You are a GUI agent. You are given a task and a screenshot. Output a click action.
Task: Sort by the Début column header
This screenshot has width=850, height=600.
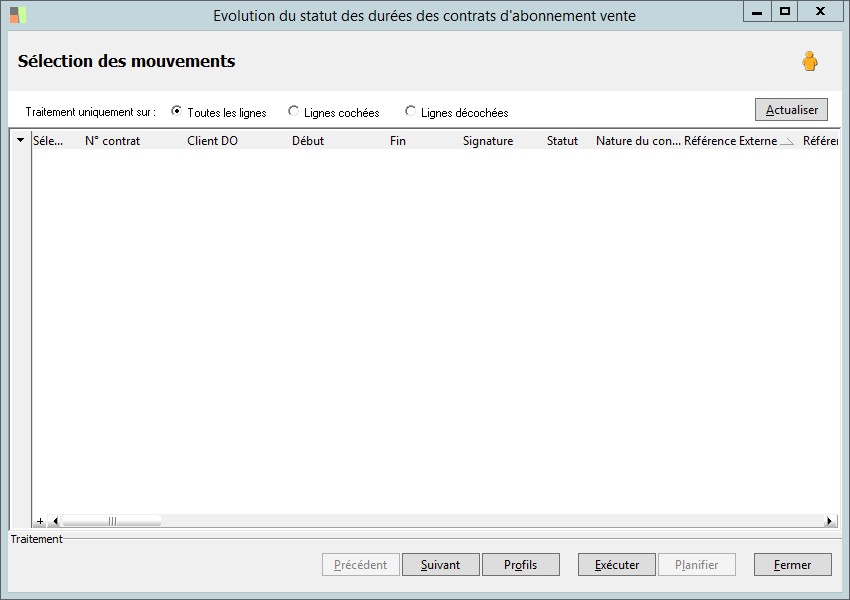click(x=308, y=141)
